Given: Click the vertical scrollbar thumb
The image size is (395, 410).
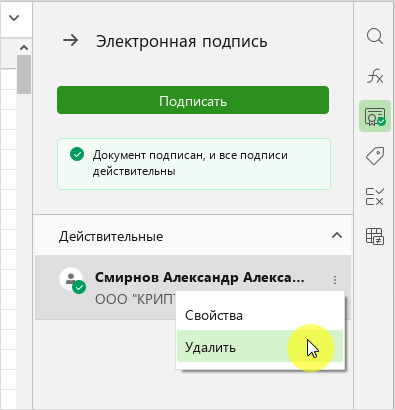Looking at the screenshot, I should pyautogui.click(x=24, y=74).
